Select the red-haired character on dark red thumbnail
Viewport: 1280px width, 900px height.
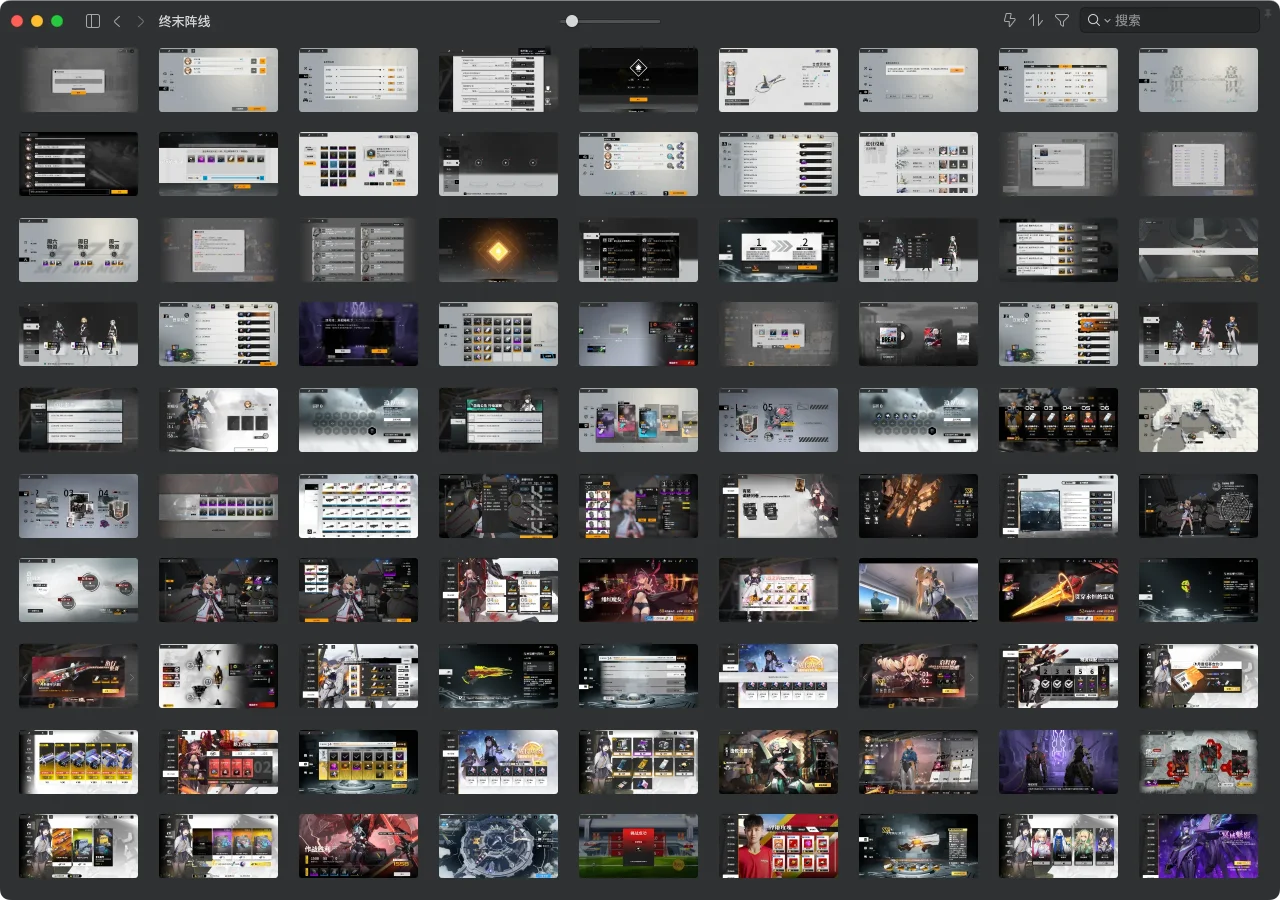point(638,590)
